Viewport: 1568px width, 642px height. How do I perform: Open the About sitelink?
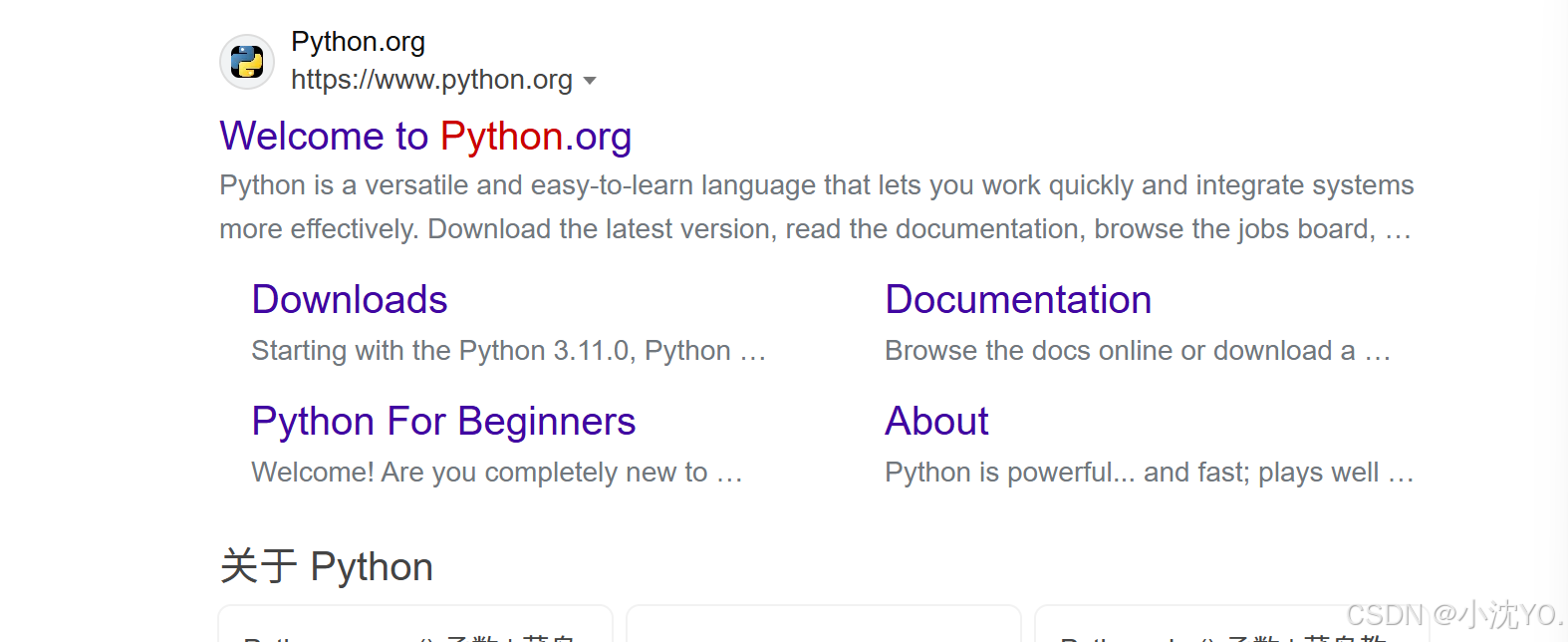click(936, 422)
